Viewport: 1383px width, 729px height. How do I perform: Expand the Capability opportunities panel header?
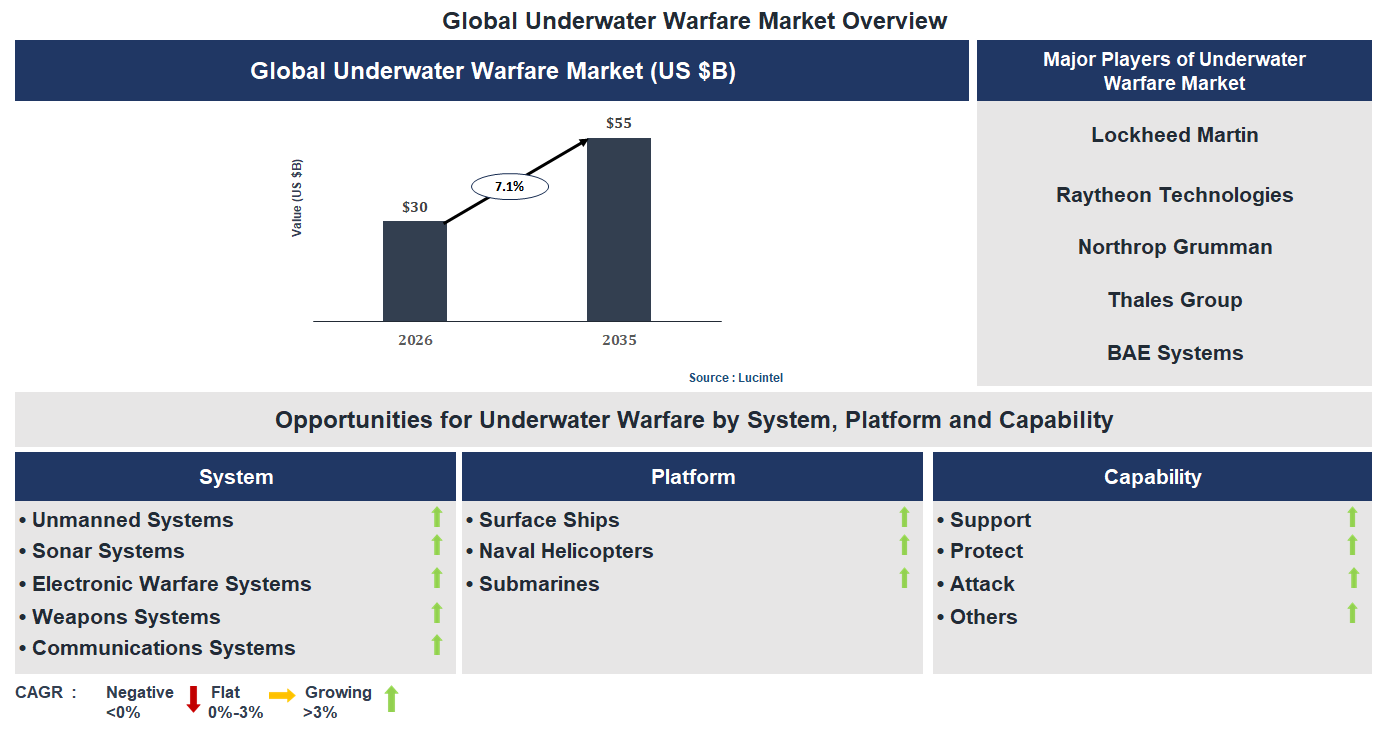pos(1152,476)
